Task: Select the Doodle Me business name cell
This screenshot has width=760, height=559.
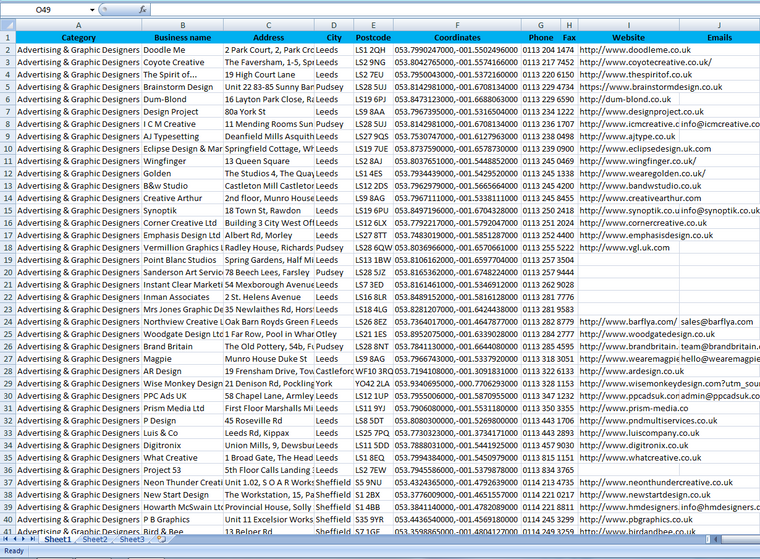Action: tap(183, 50)
